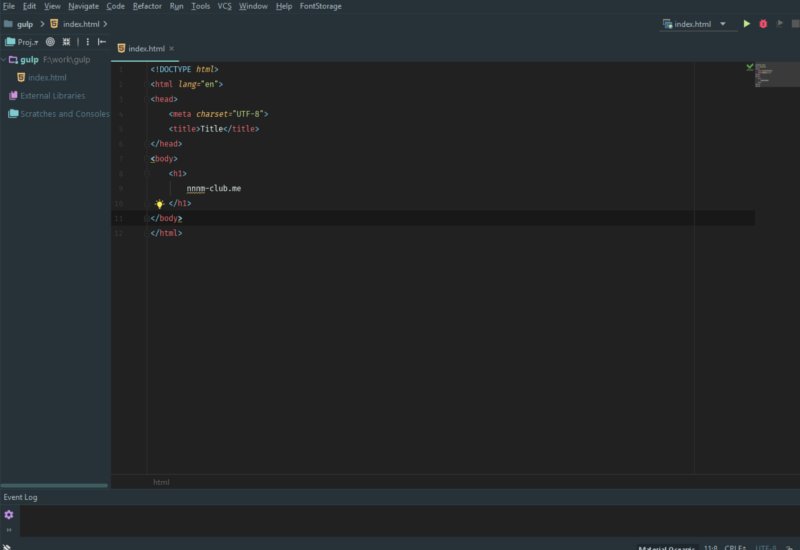The image size is (800, 550).
Task: Run index.html with the green play icon
Action: [x=746, y=24]
